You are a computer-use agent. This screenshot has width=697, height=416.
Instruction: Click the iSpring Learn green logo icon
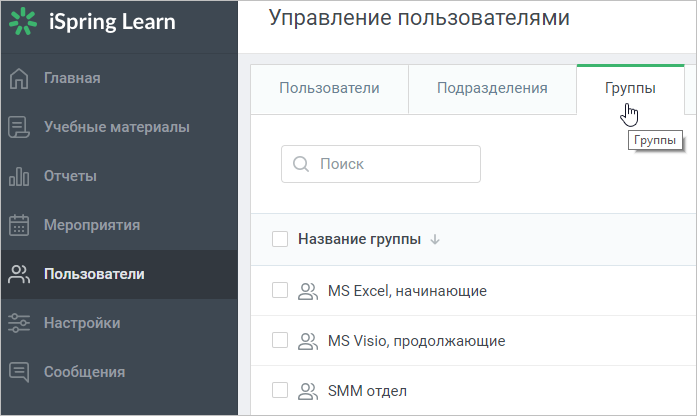click(x=23, y=21)
